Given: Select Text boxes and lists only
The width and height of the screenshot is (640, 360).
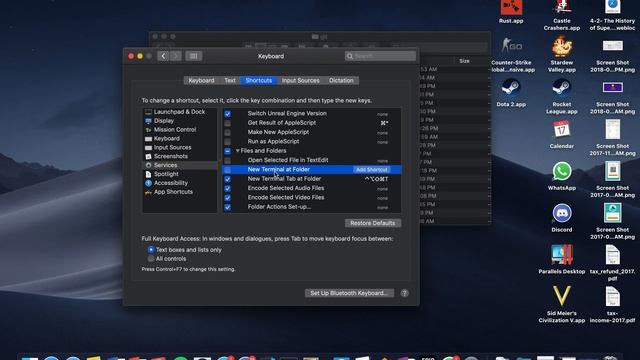Looking at the screenshot, I should (151, 249).
